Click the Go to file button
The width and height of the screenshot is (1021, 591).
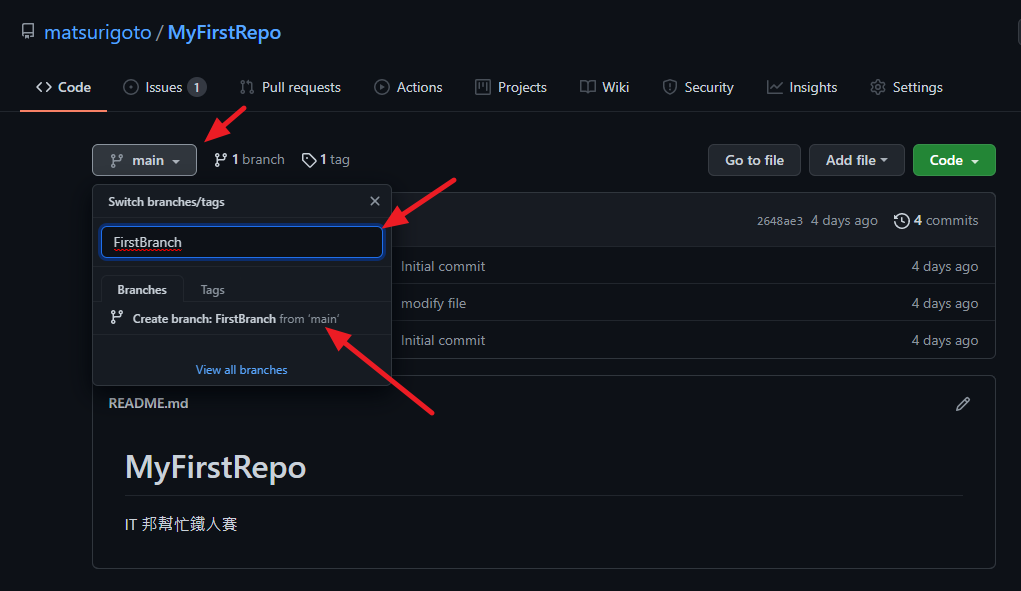click(x=754, y=160)
